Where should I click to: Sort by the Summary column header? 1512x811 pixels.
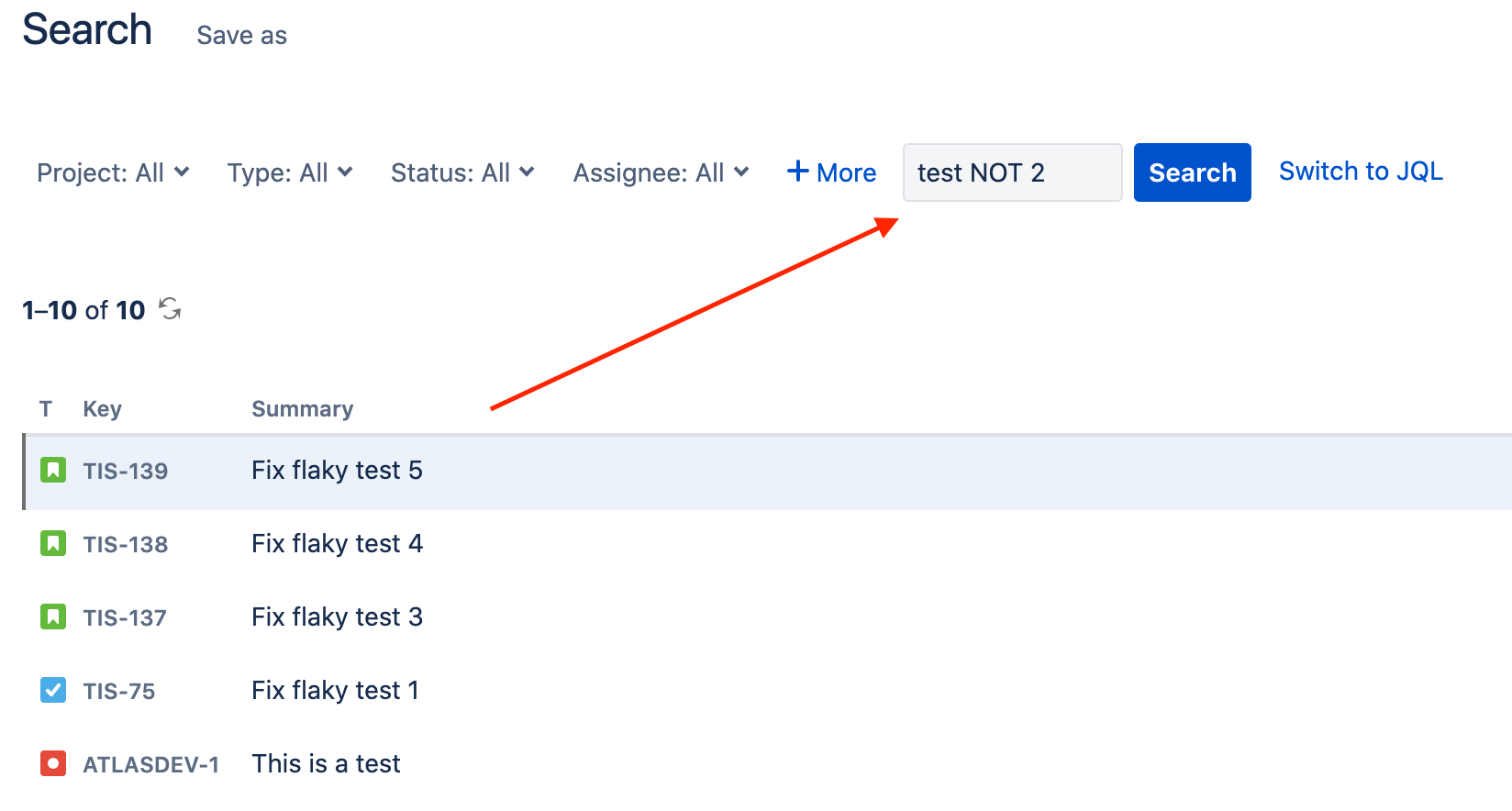click(x=302, y=409)
